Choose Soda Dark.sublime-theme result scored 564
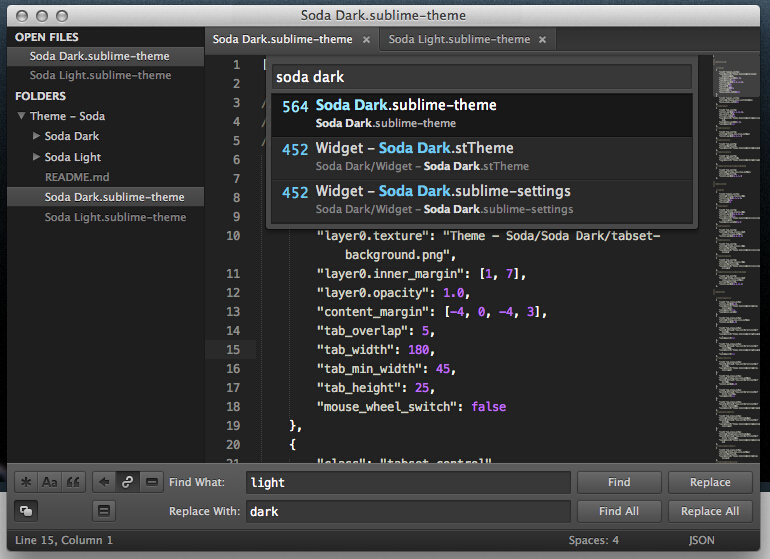 (x=482, y=115)
